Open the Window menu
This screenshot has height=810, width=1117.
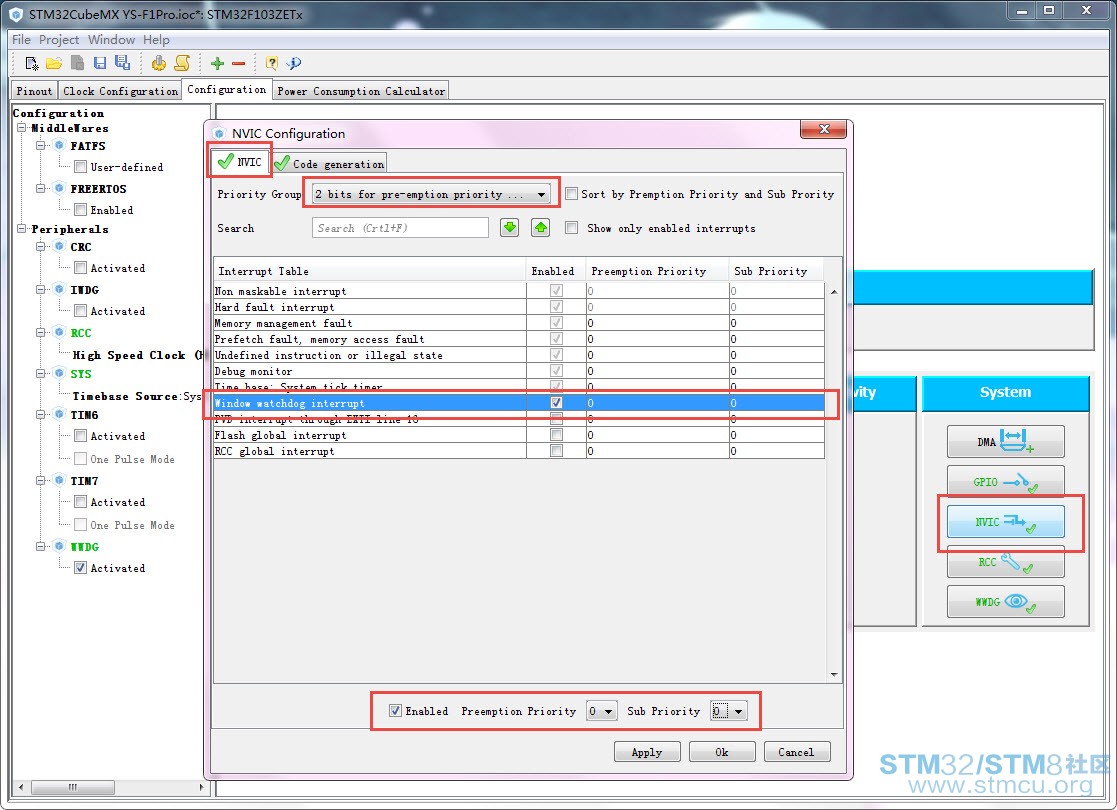[x=111, y=39]
